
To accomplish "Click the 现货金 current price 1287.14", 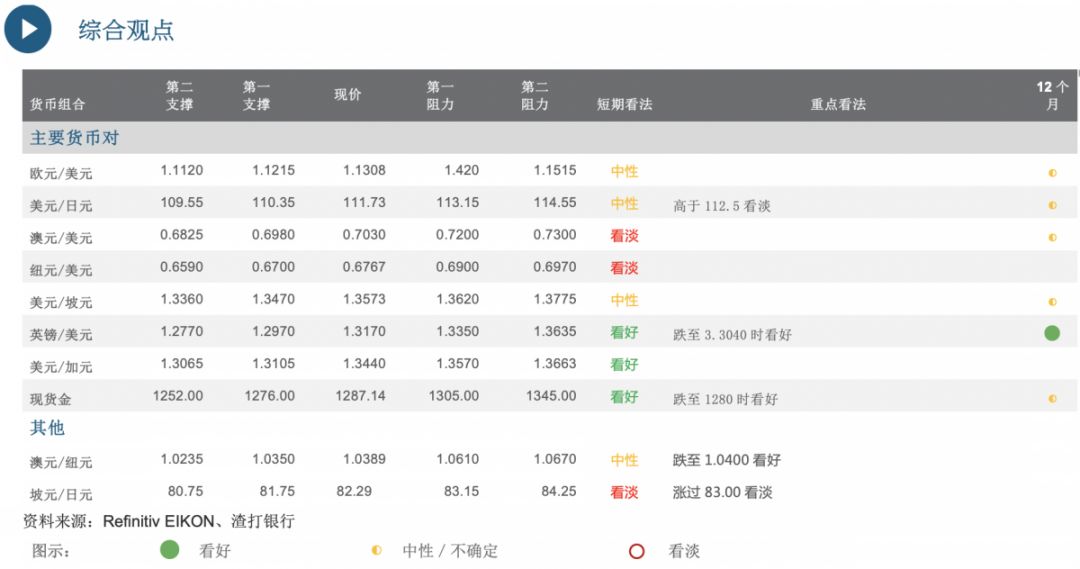I will 364,396.
